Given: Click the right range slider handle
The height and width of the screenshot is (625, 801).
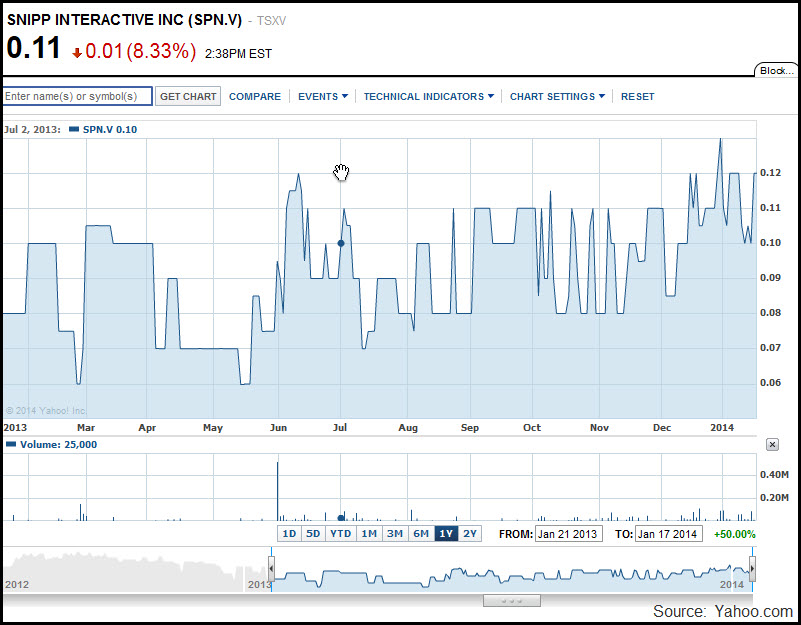Looking at the screenshot, I should (752, 569).
